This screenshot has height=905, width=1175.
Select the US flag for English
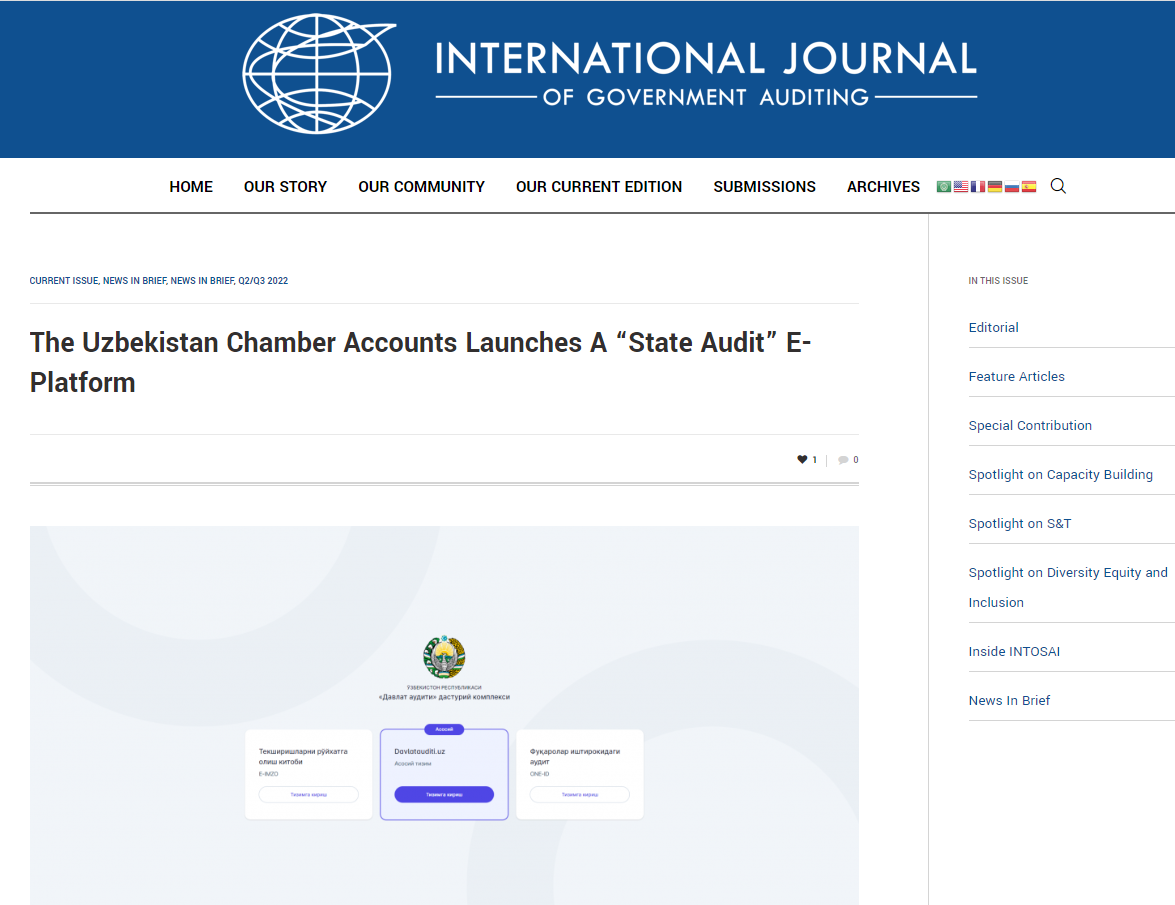tap(960, 187)
